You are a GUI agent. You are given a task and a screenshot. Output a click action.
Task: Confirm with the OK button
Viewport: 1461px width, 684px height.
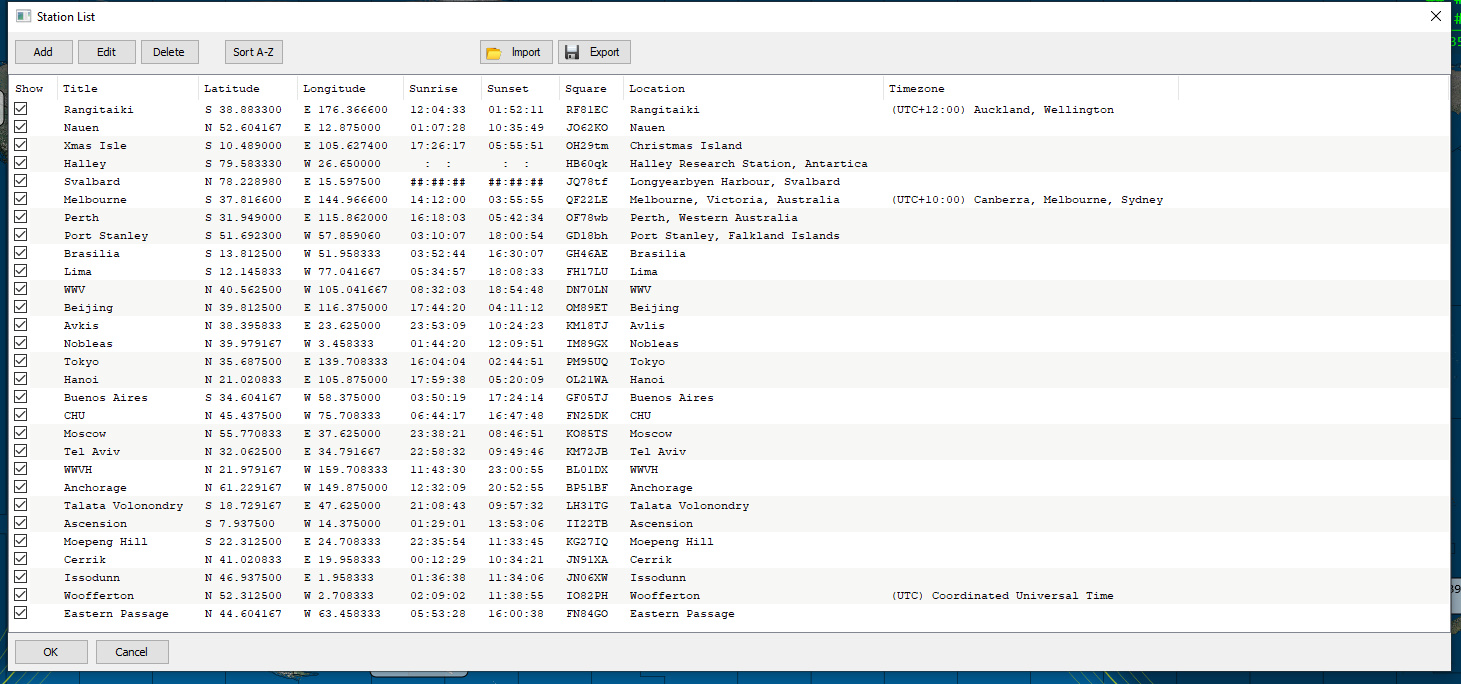(51, 652)
